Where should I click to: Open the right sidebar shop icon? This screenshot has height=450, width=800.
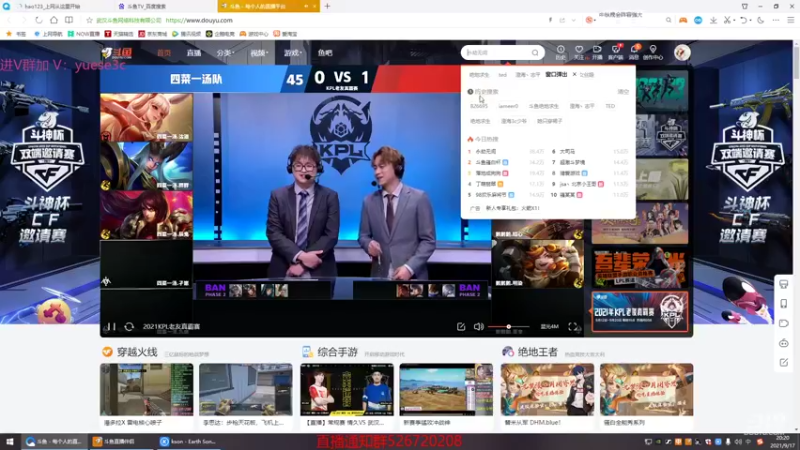tap(784, 284)
